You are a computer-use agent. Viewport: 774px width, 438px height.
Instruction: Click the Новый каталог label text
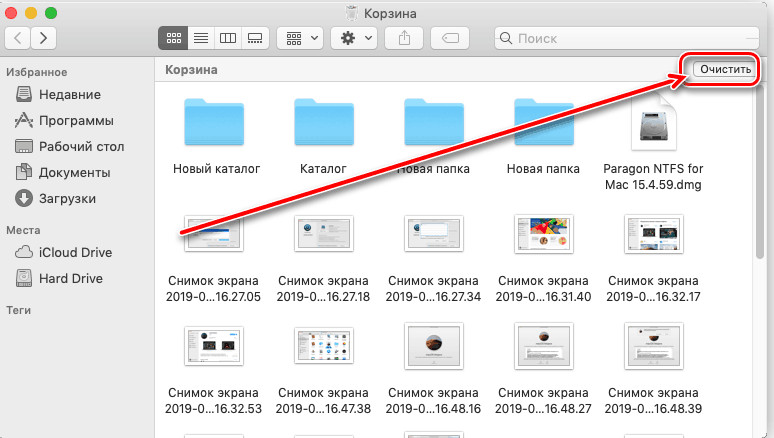[x=216, y=169]
